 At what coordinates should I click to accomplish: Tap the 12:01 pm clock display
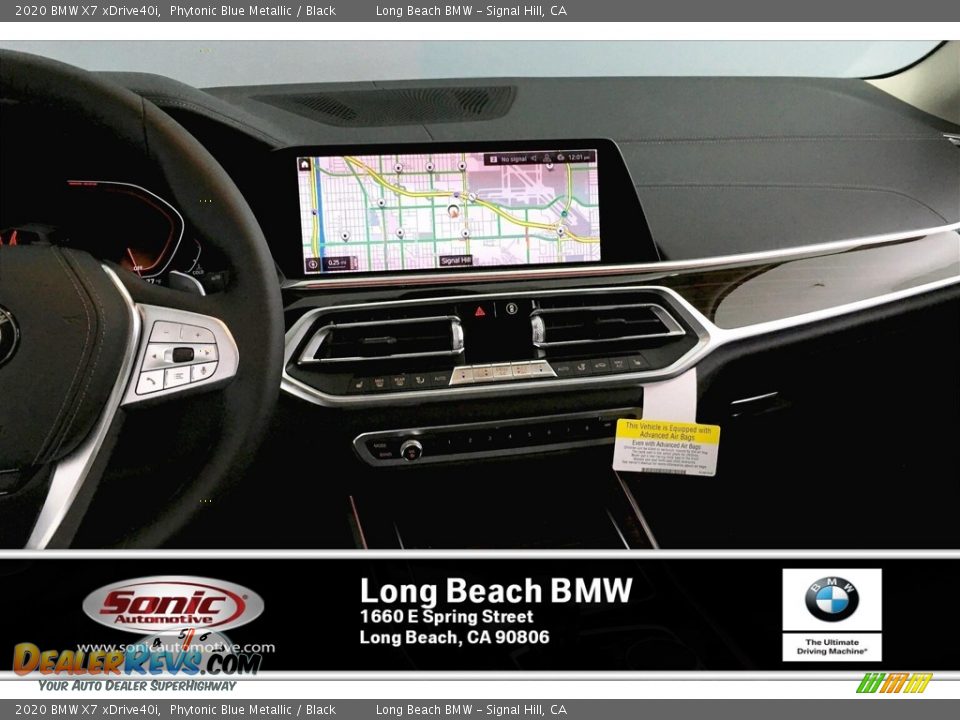(x=580, y=157)
